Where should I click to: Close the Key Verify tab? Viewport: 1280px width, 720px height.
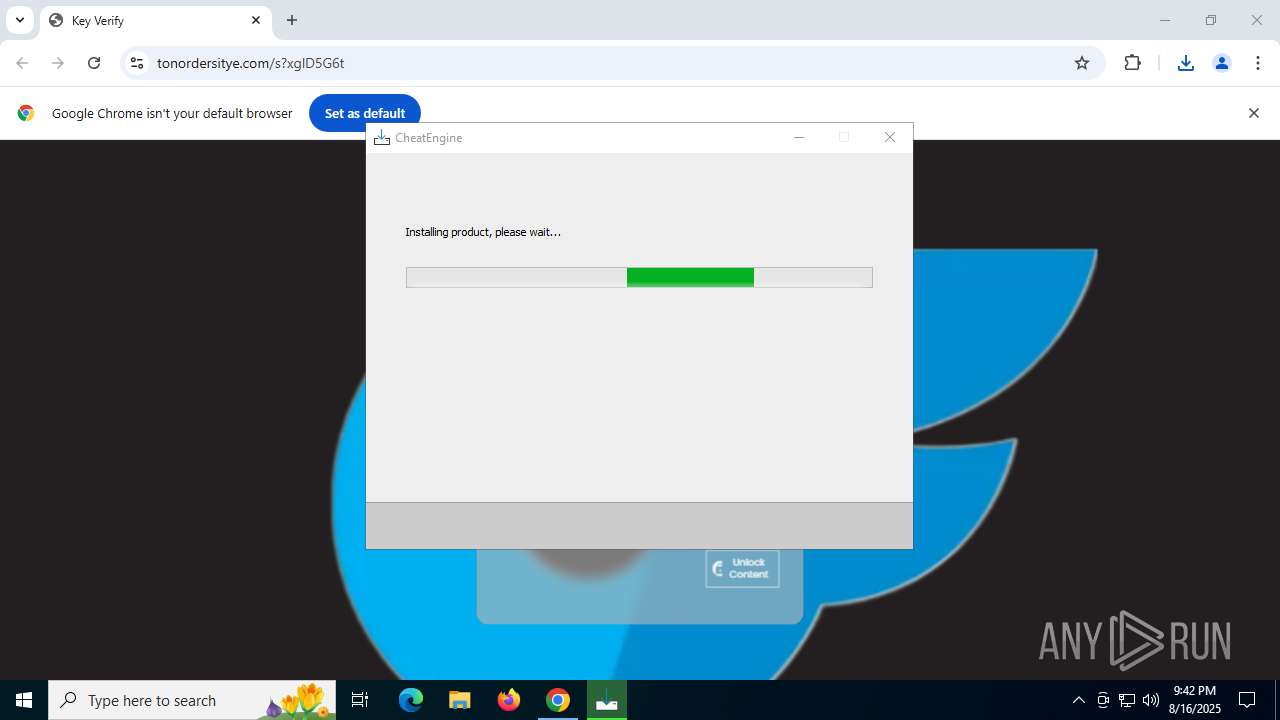pos(255,20)
